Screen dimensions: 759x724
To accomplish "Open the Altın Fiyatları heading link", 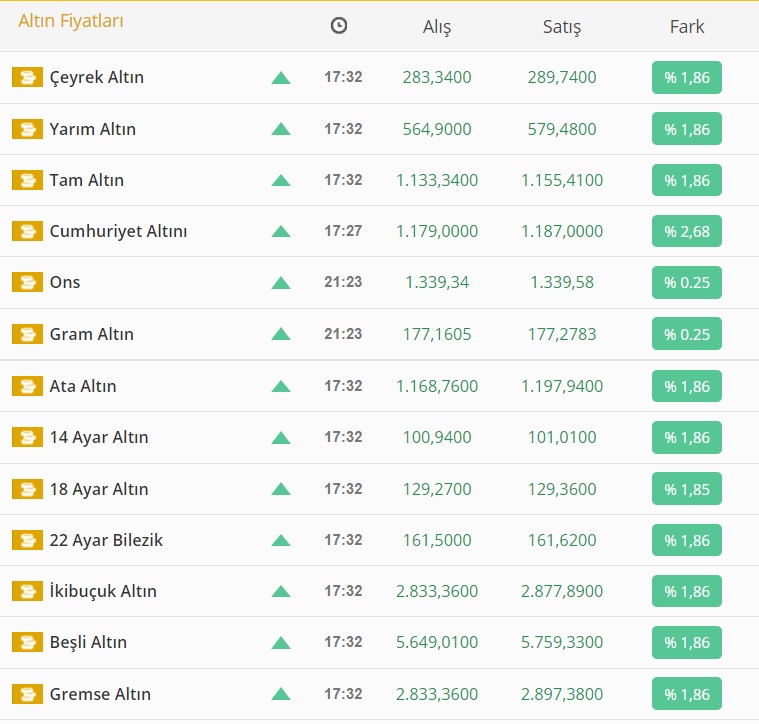I will [x=71, y=20].
